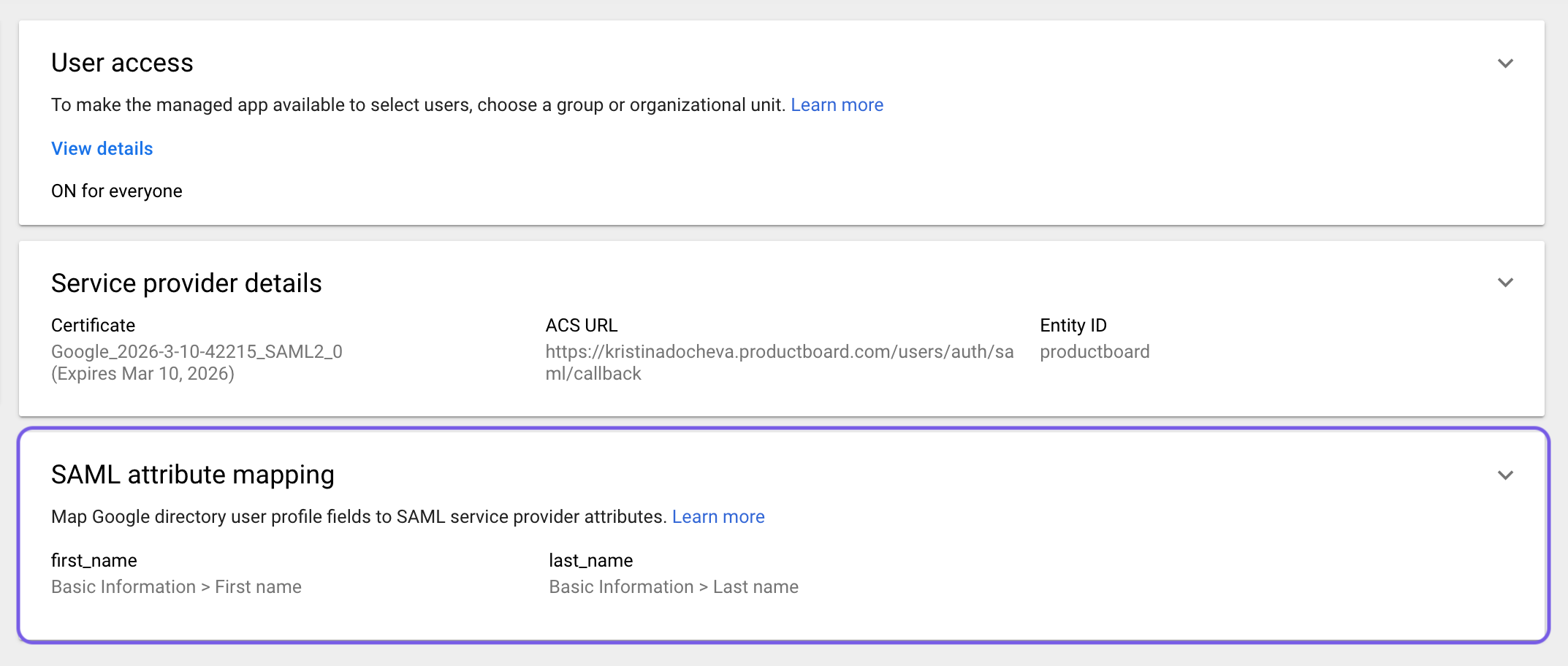The image size is (1568, 666).
Task: Click the Map Google directory user profile description
Action: tap(359, 517)
